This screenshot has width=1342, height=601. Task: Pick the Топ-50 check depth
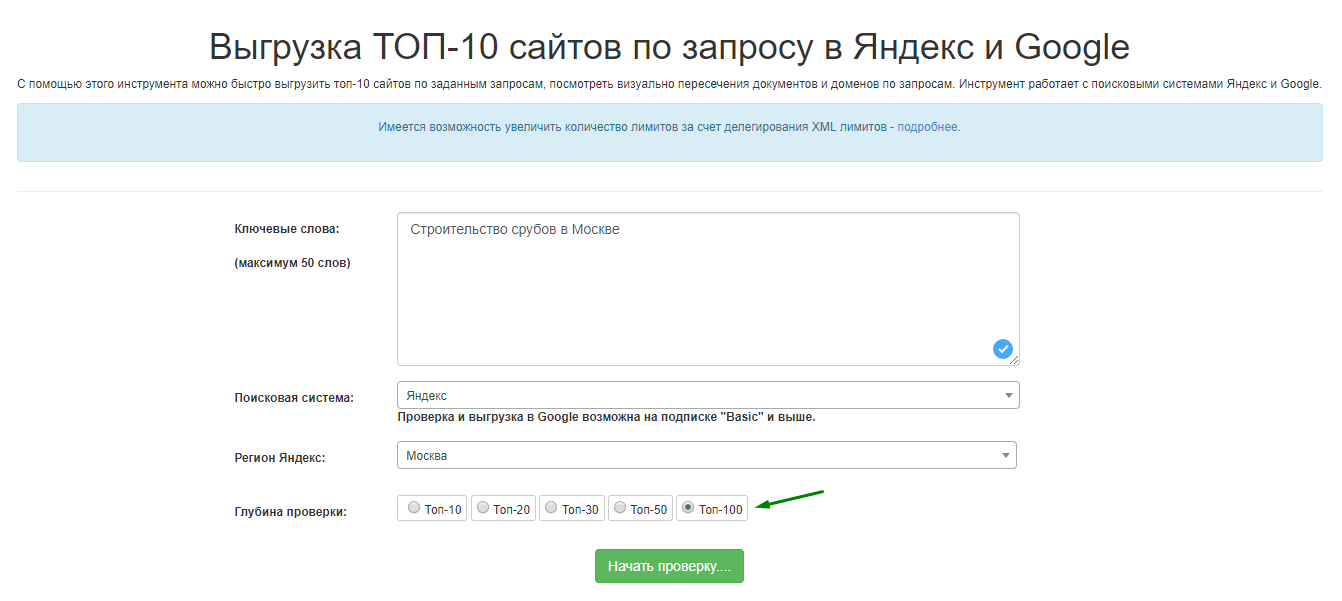[x=640, y=509]
